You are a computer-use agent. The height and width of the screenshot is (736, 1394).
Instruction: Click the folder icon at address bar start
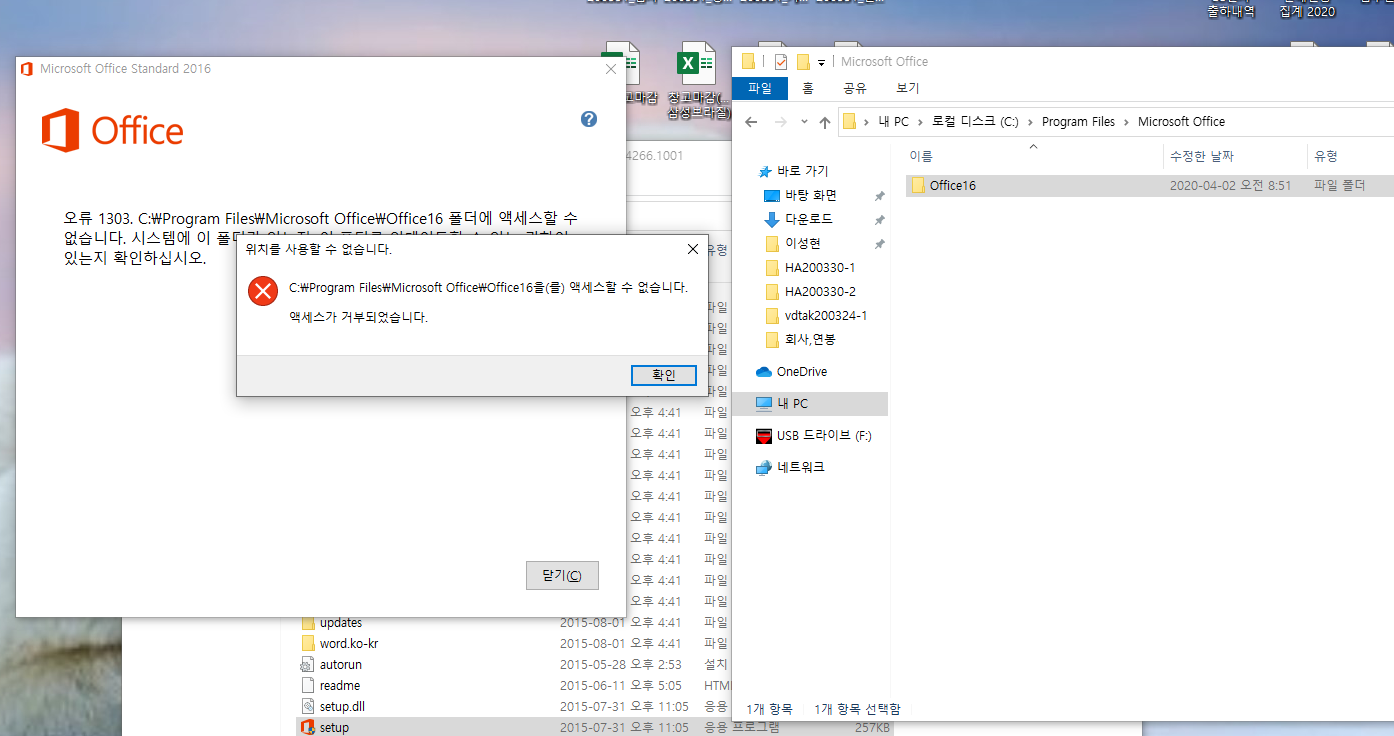850,122
